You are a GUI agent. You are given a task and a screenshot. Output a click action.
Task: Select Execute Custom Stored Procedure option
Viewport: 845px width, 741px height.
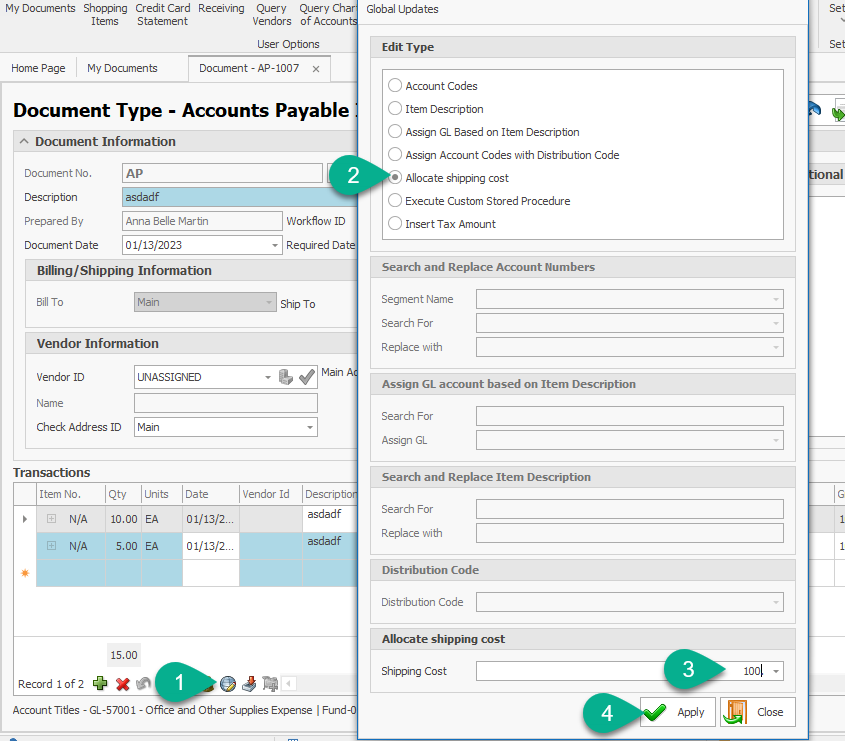click(x=395, y=201)
